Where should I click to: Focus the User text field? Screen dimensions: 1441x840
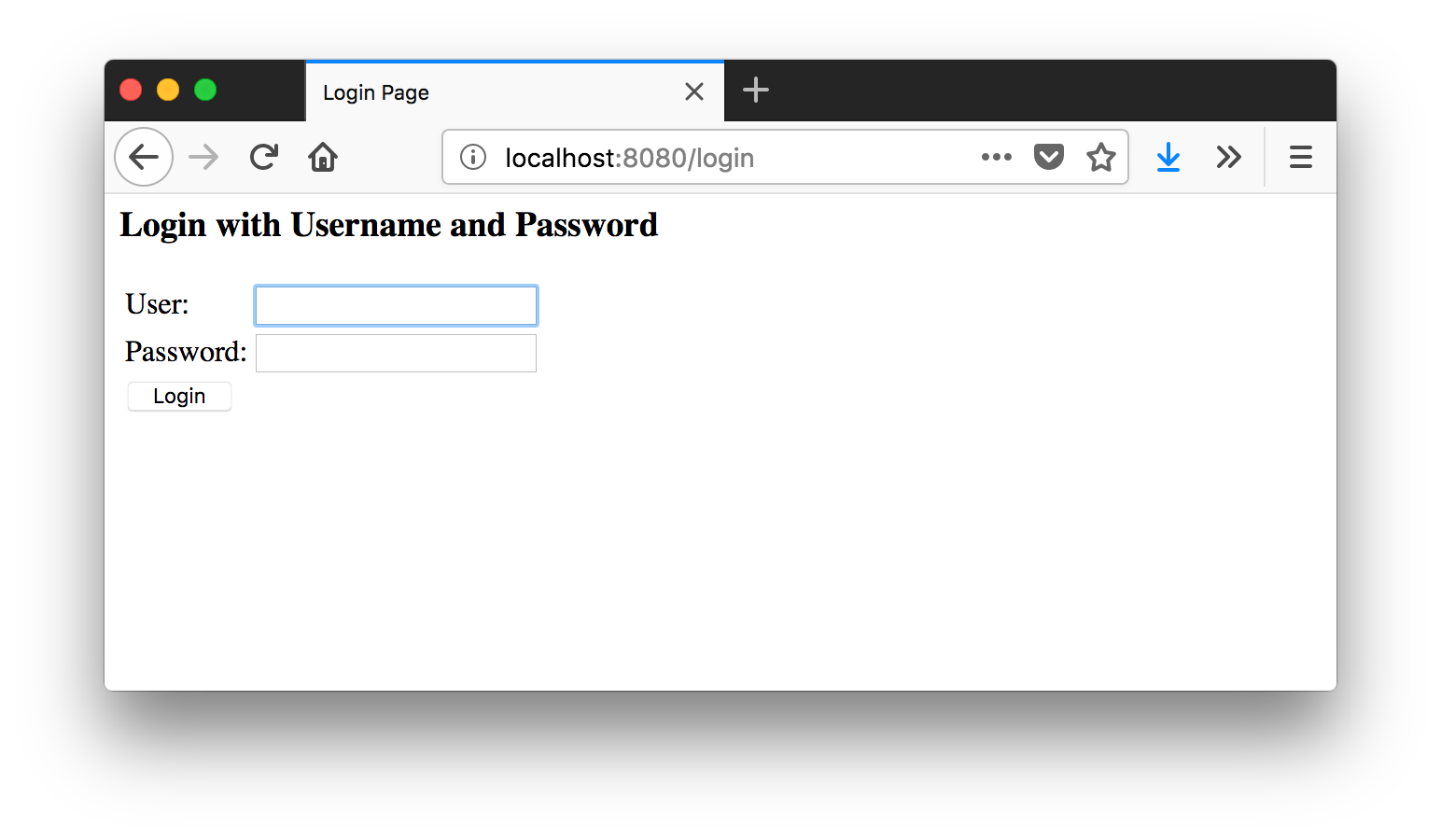[396, 305]
